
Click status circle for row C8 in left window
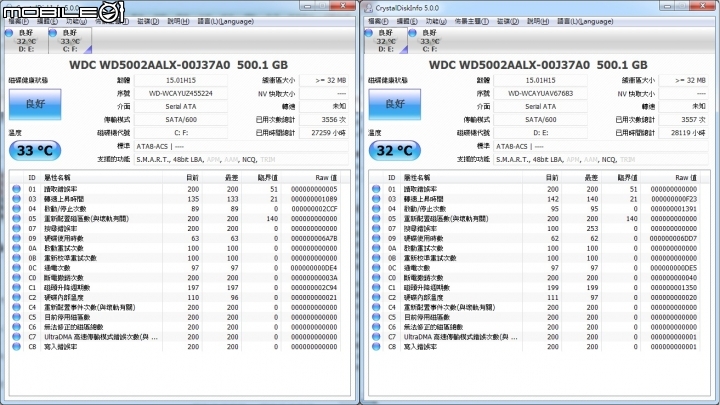tap(17, 347)
